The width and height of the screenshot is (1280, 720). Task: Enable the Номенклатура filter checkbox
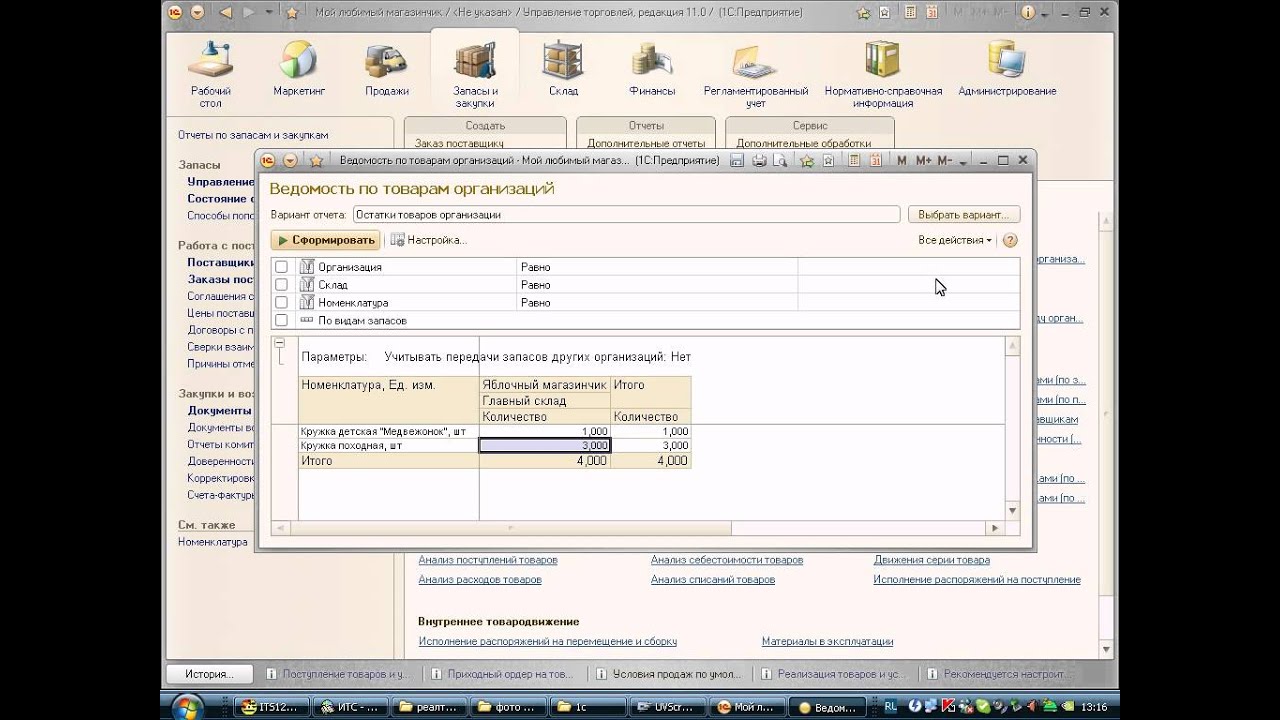pyautogui.click(x=281, y=302)
